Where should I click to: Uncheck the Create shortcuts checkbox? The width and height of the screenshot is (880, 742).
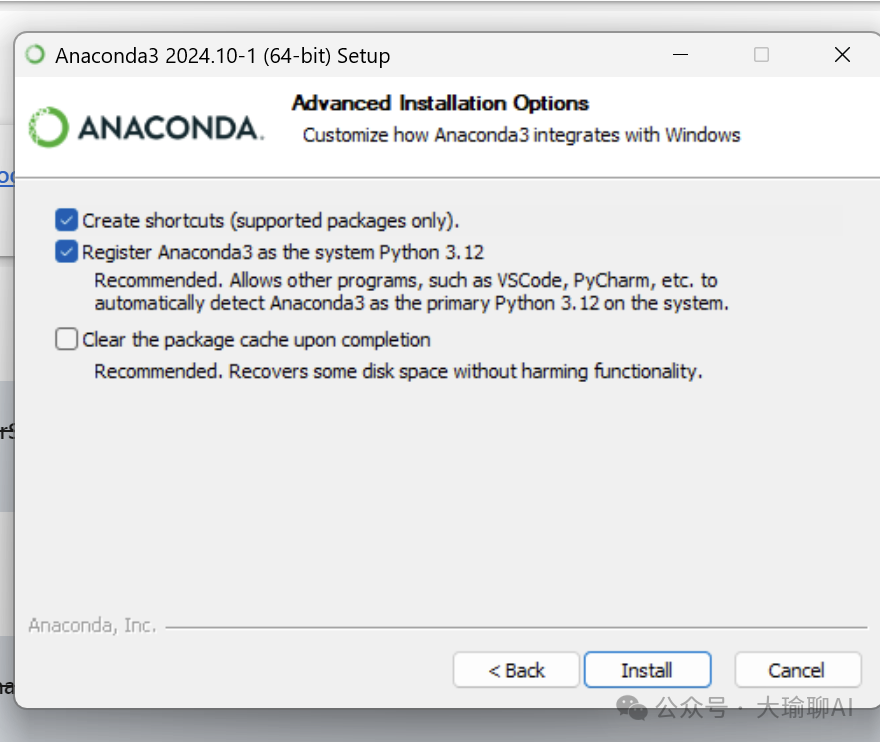coord(67,220)
